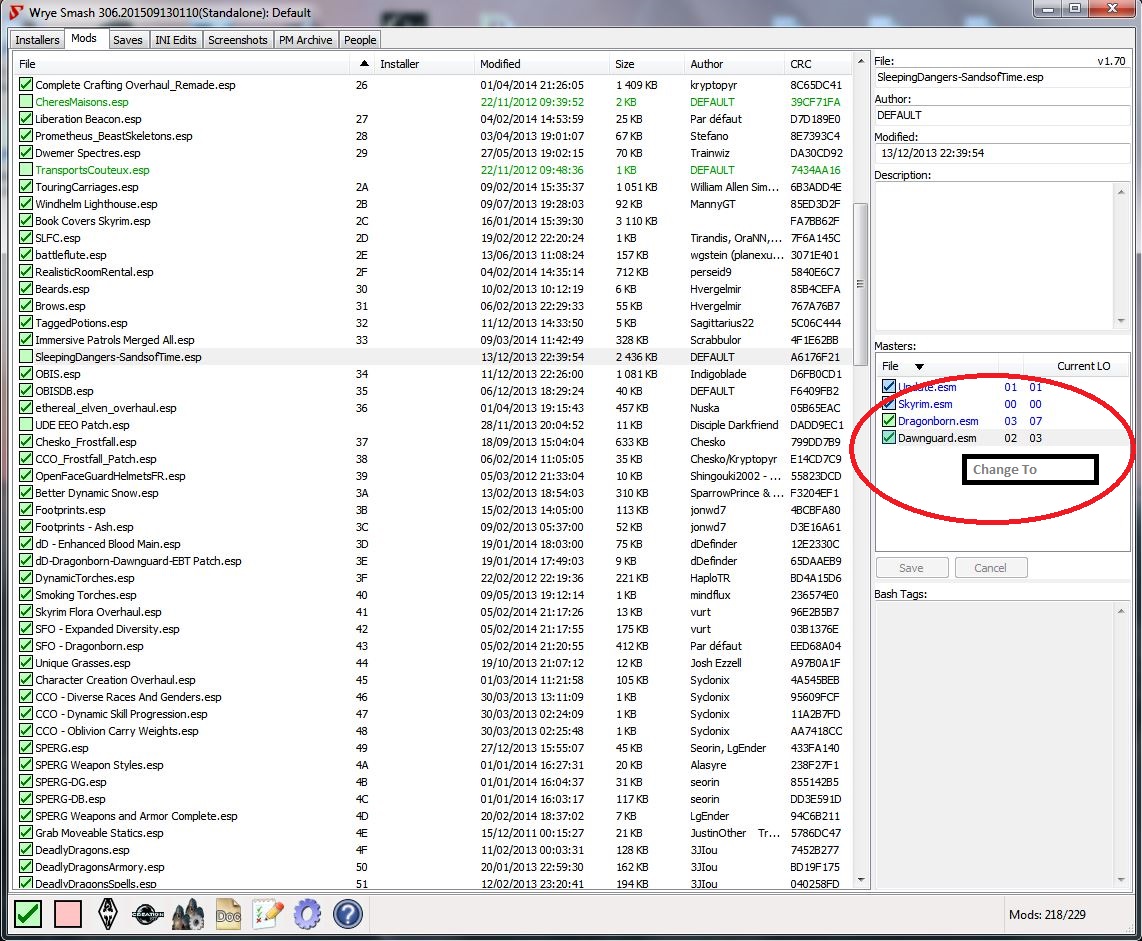
Task: Launch Skyrim via the dragon logo icon
Action: point(108,914)
